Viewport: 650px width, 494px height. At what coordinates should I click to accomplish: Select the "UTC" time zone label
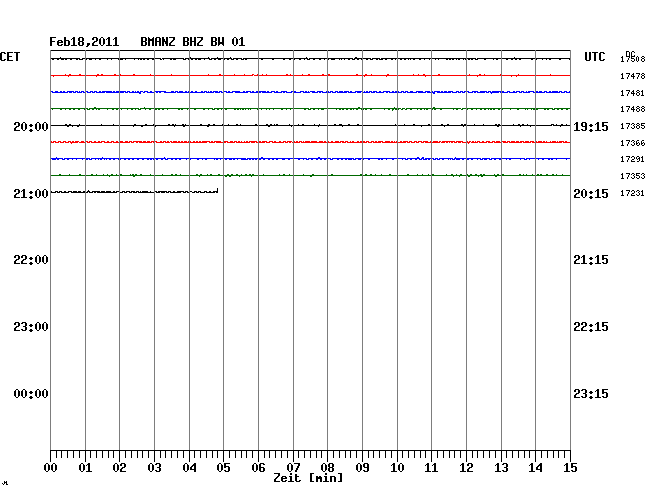point(594,57)
